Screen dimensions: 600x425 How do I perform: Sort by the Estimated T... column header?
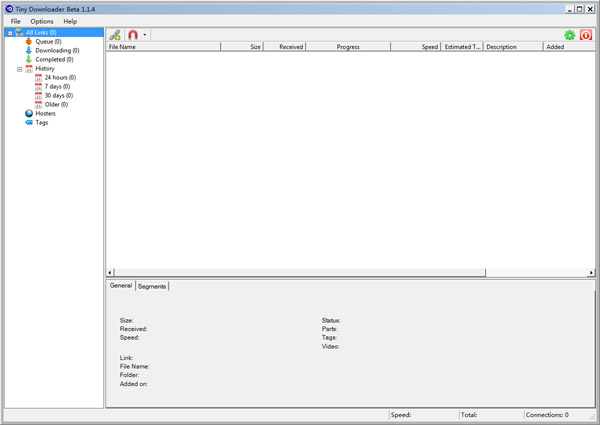coord(462,47)
